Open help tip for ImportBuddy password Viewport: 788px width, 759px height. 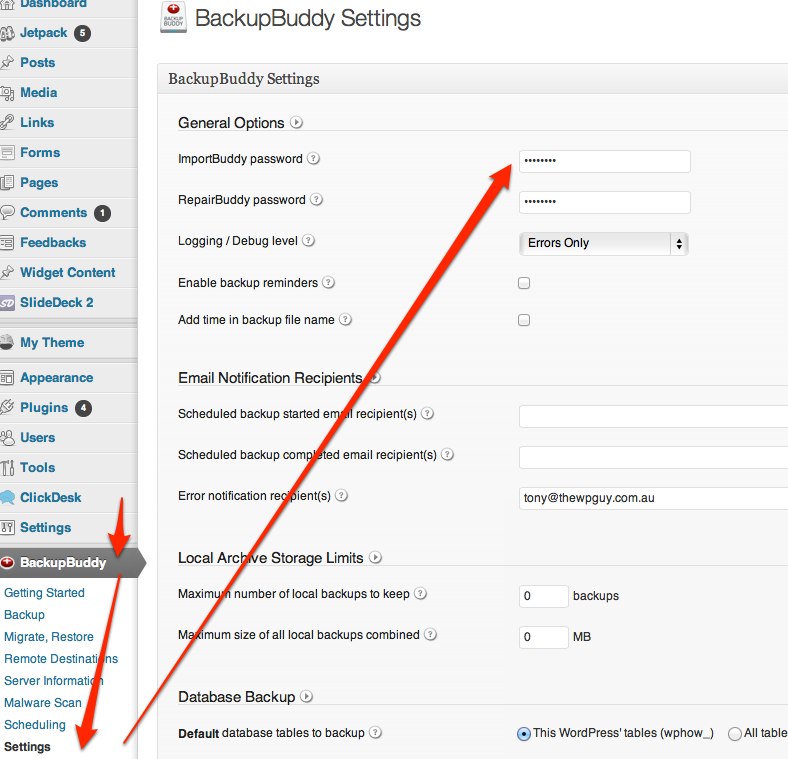pos(314,159)
